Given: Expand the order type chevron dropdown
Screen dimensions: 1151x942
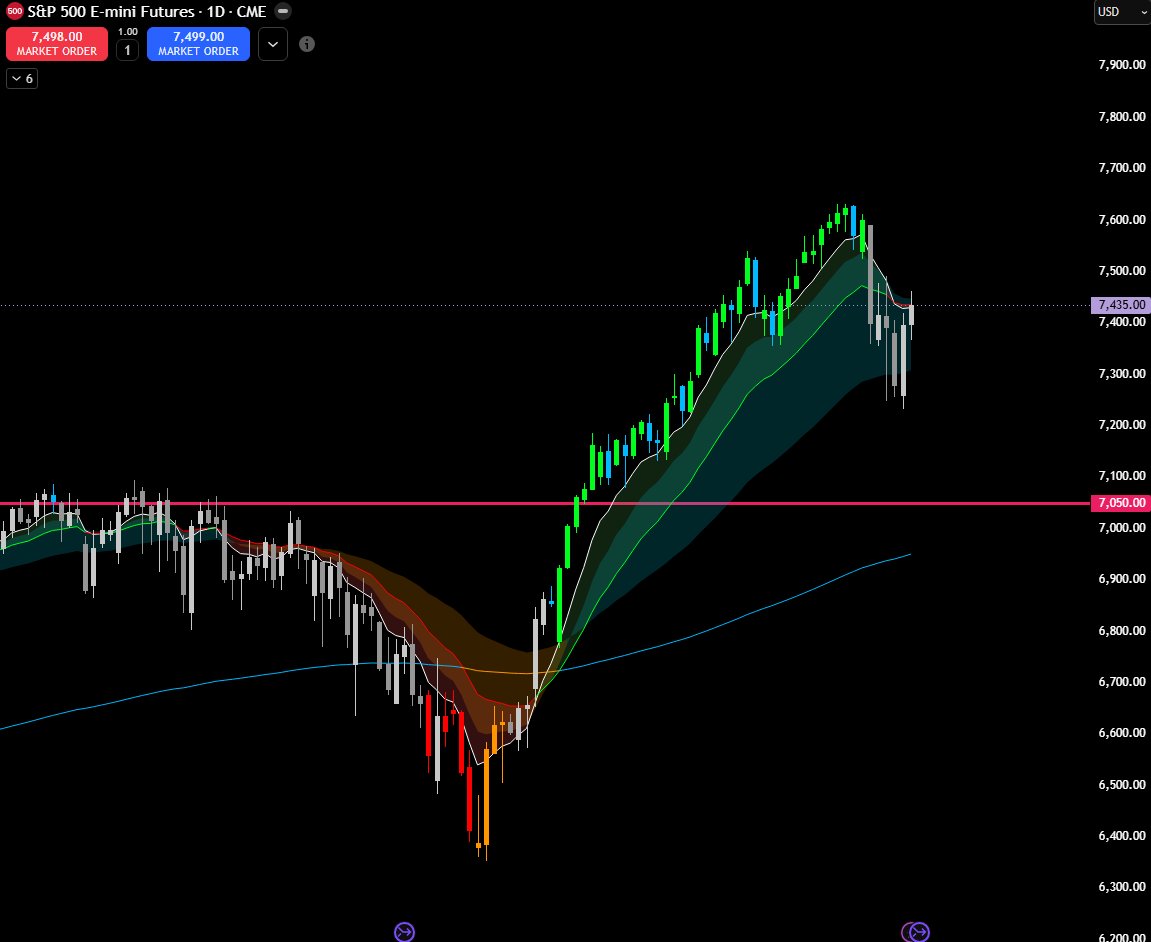Looking at the screenshot, I should tap(272, 44).
